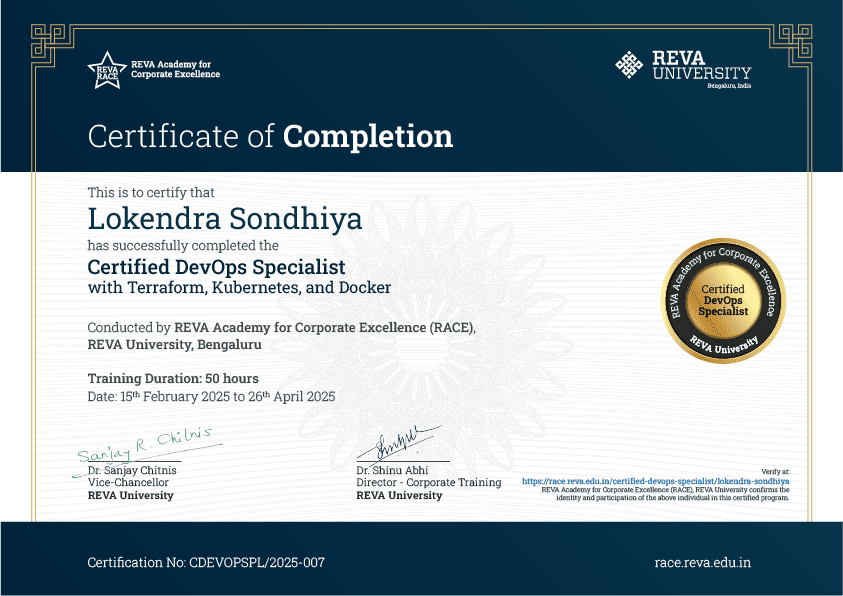This screenshot has height=596, width=843.
Task: Click the "Vice-Chancellor" title text
Action: point(128,483)
